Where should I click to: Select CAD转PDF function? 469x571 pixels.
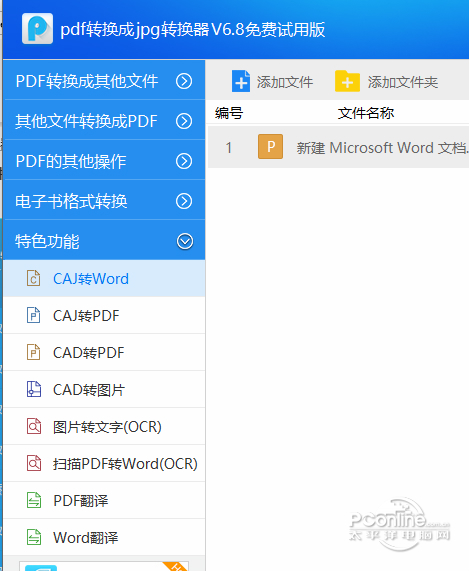(104, 353)
